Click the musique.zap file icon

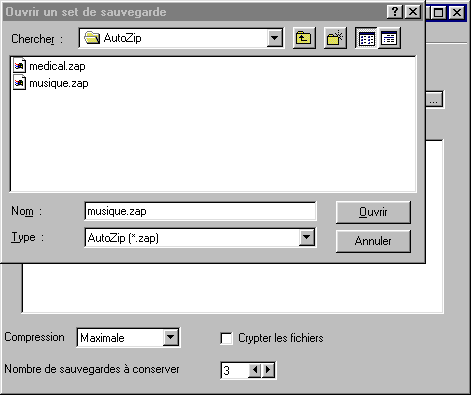tap(19, 83)
